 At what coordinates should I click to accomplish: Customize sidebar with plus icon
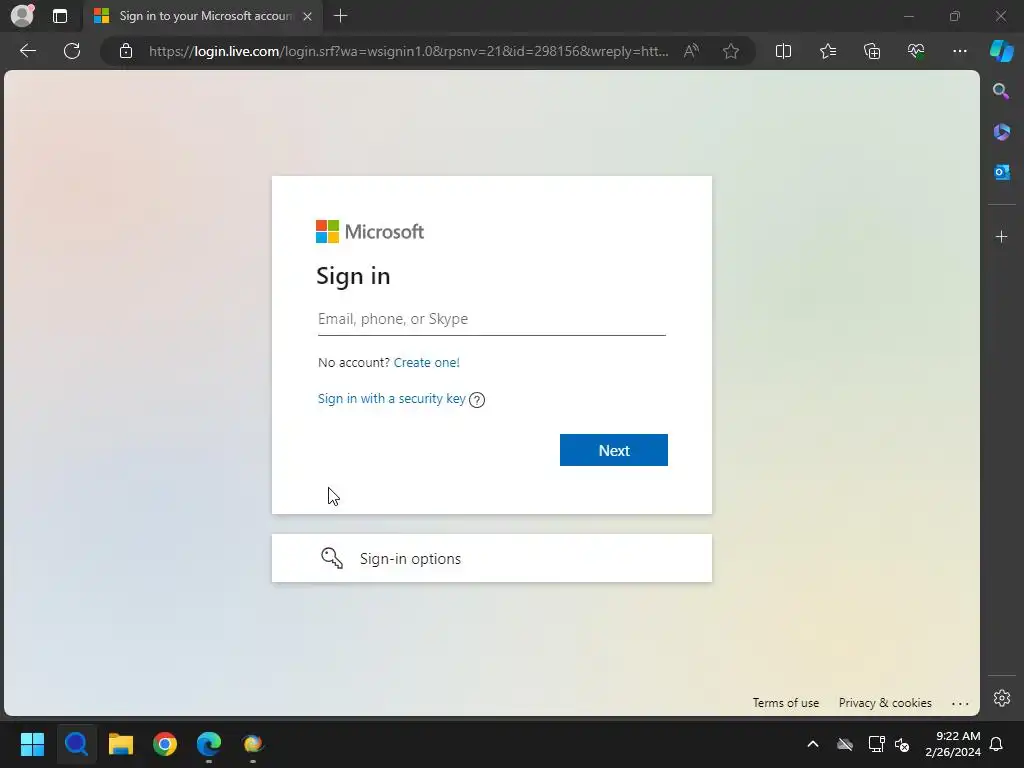1002,236
